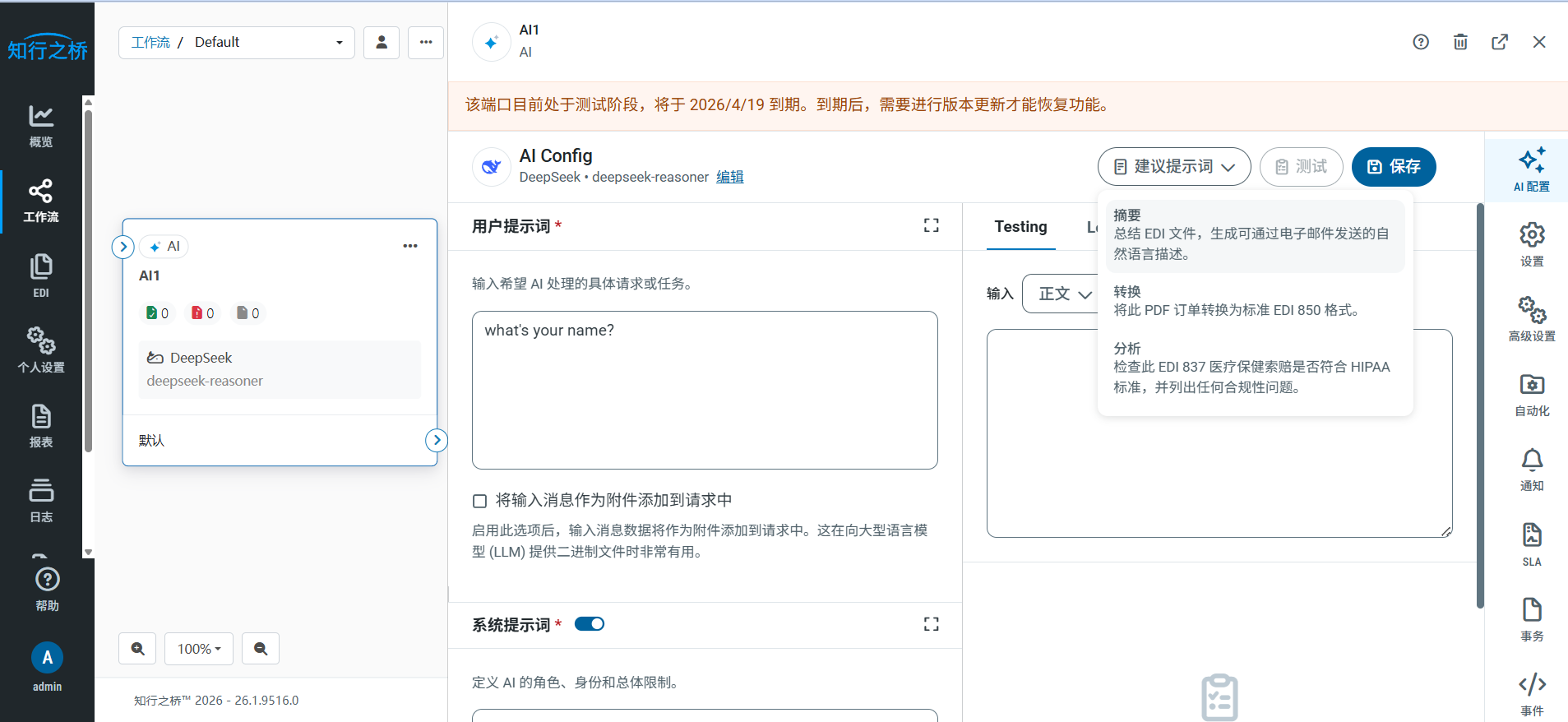Open the 100% zoom level dropdown
This screenshot has height=722, width=1568.
tap(199, 649)
